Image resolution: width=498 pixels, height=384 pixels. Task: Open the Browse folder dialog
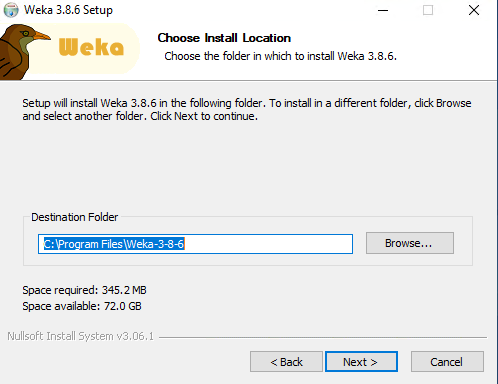pyautogui.click(x=410, y=243)
